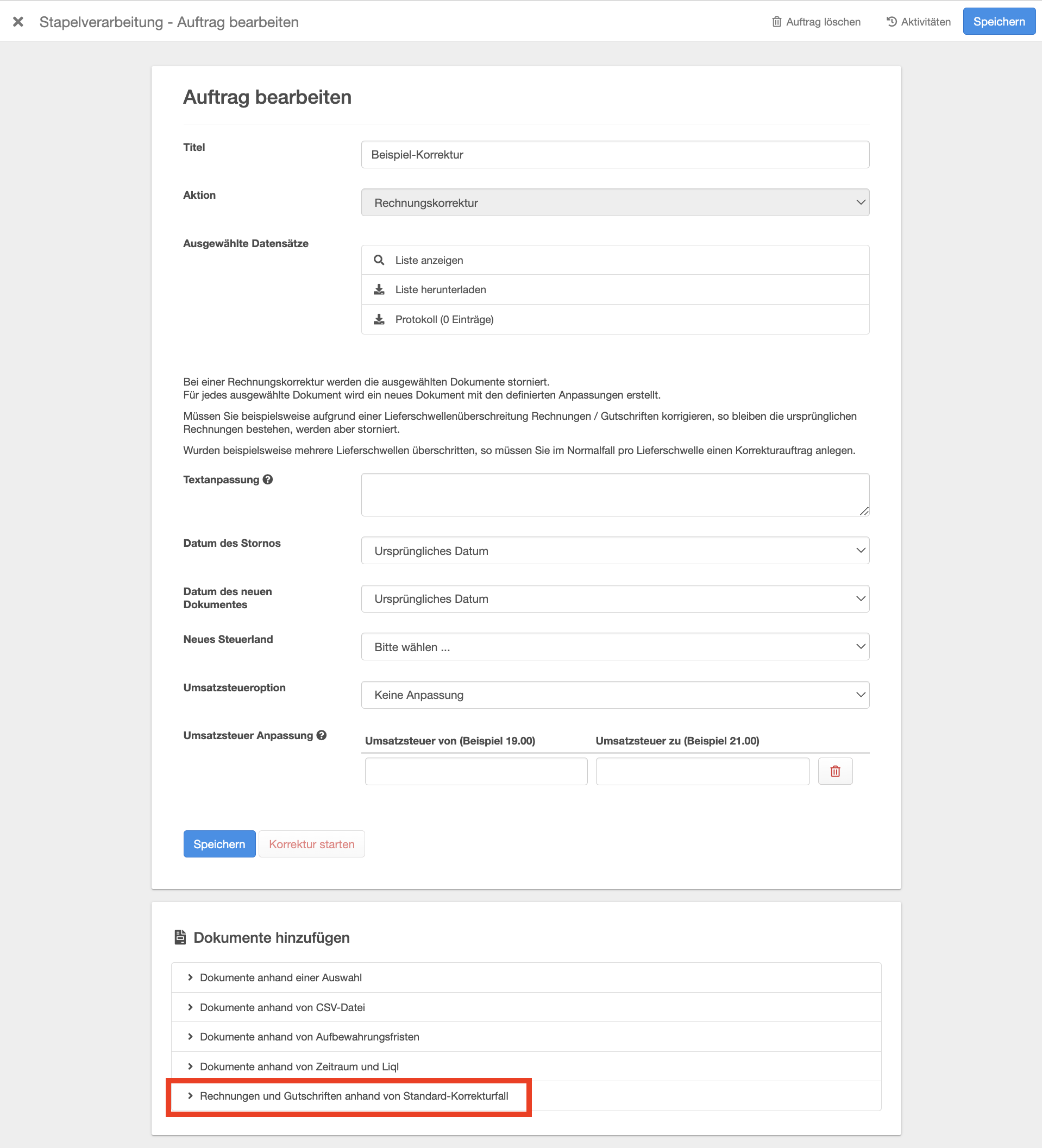Click the Umsatzsteuer von input field
Viewport: 1042px width, 1148px height.
pyautogui.click(x=476, y=771)
